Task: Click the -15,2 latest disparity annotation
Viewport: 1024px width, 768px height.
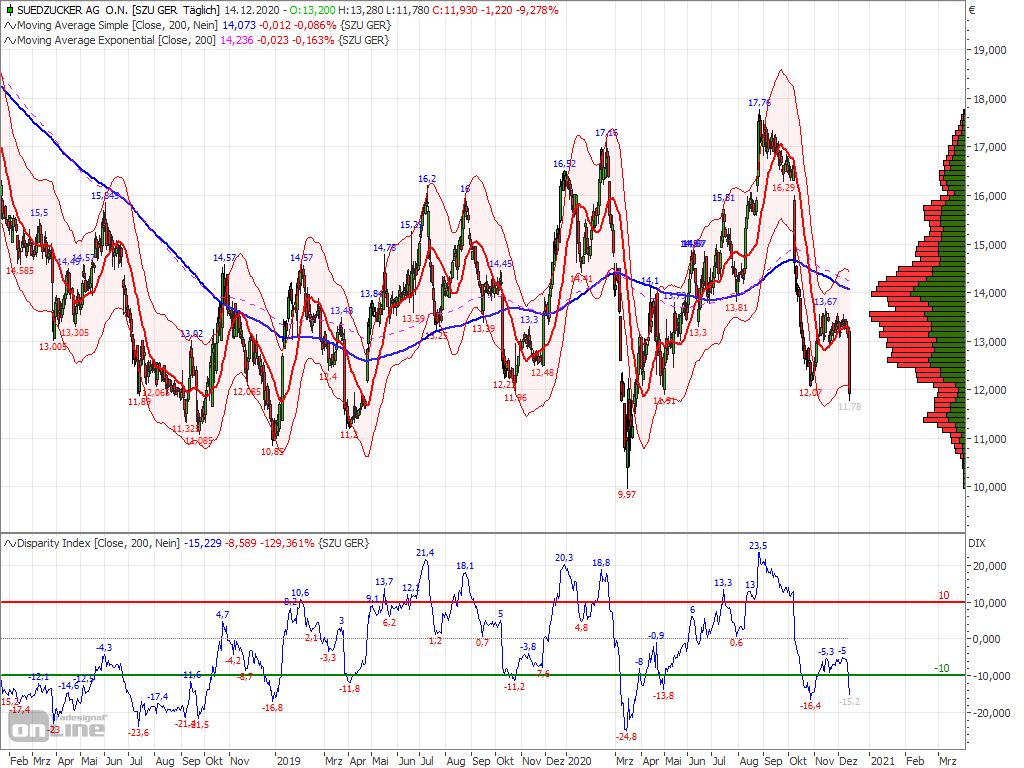Action: 848,701
